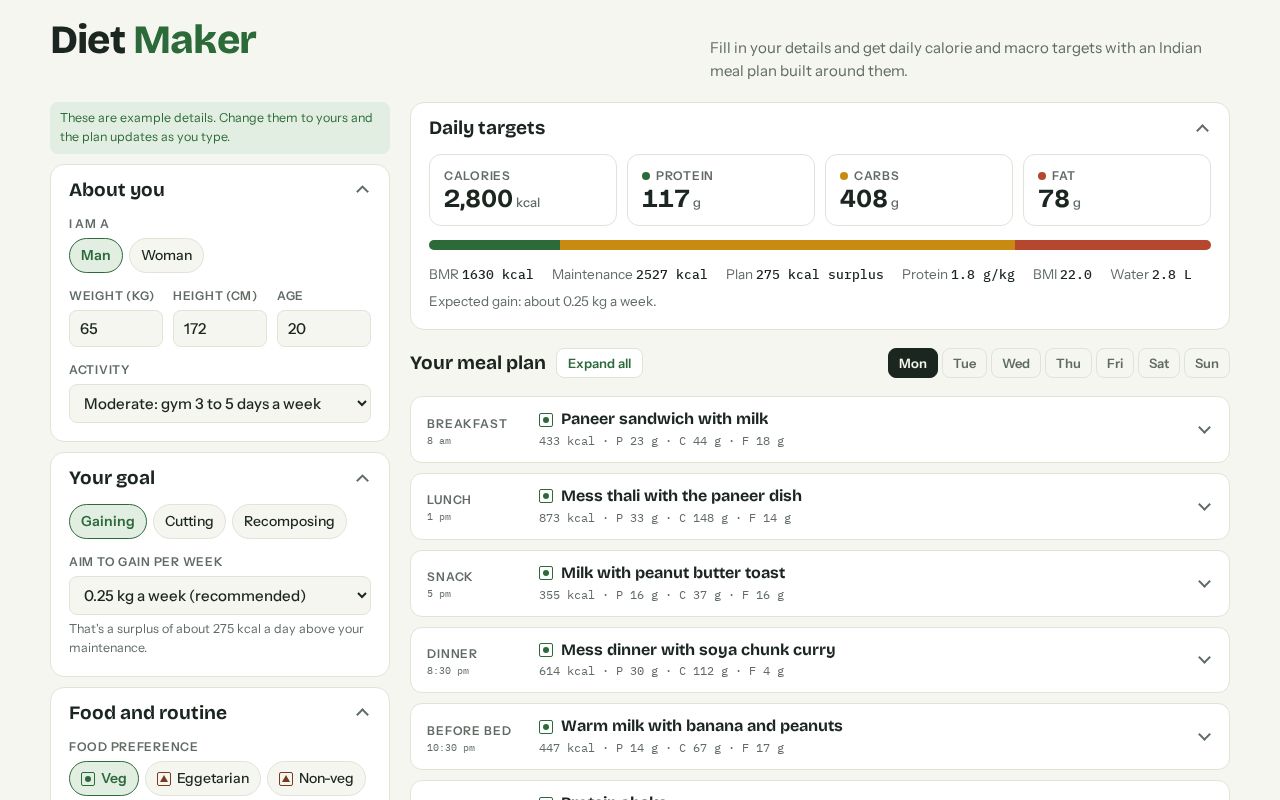
Task: Collapse the About you section
Action: [363, 190]
